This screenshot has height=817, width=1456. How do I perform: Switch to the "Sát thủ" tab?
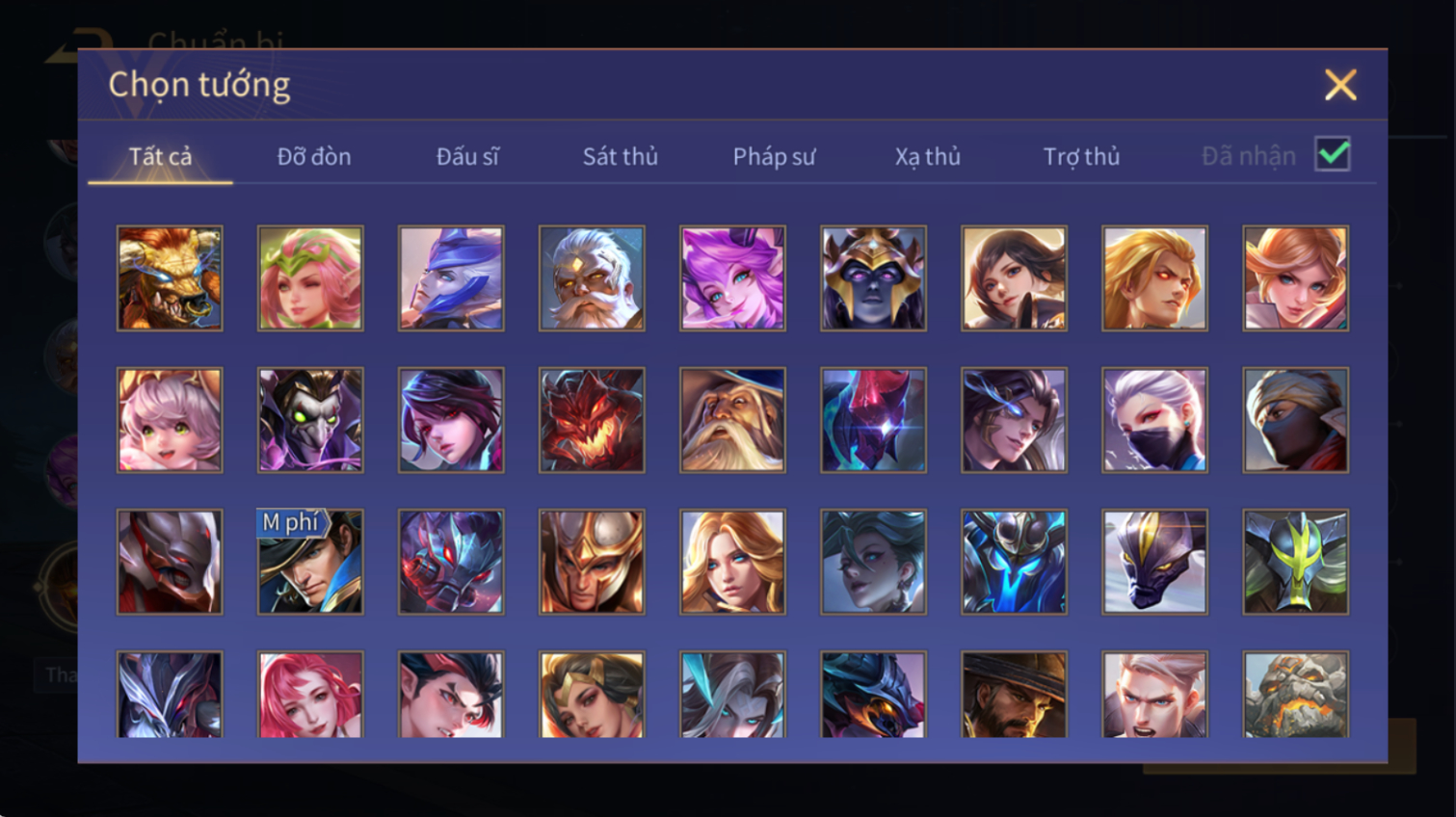(621, 156)
